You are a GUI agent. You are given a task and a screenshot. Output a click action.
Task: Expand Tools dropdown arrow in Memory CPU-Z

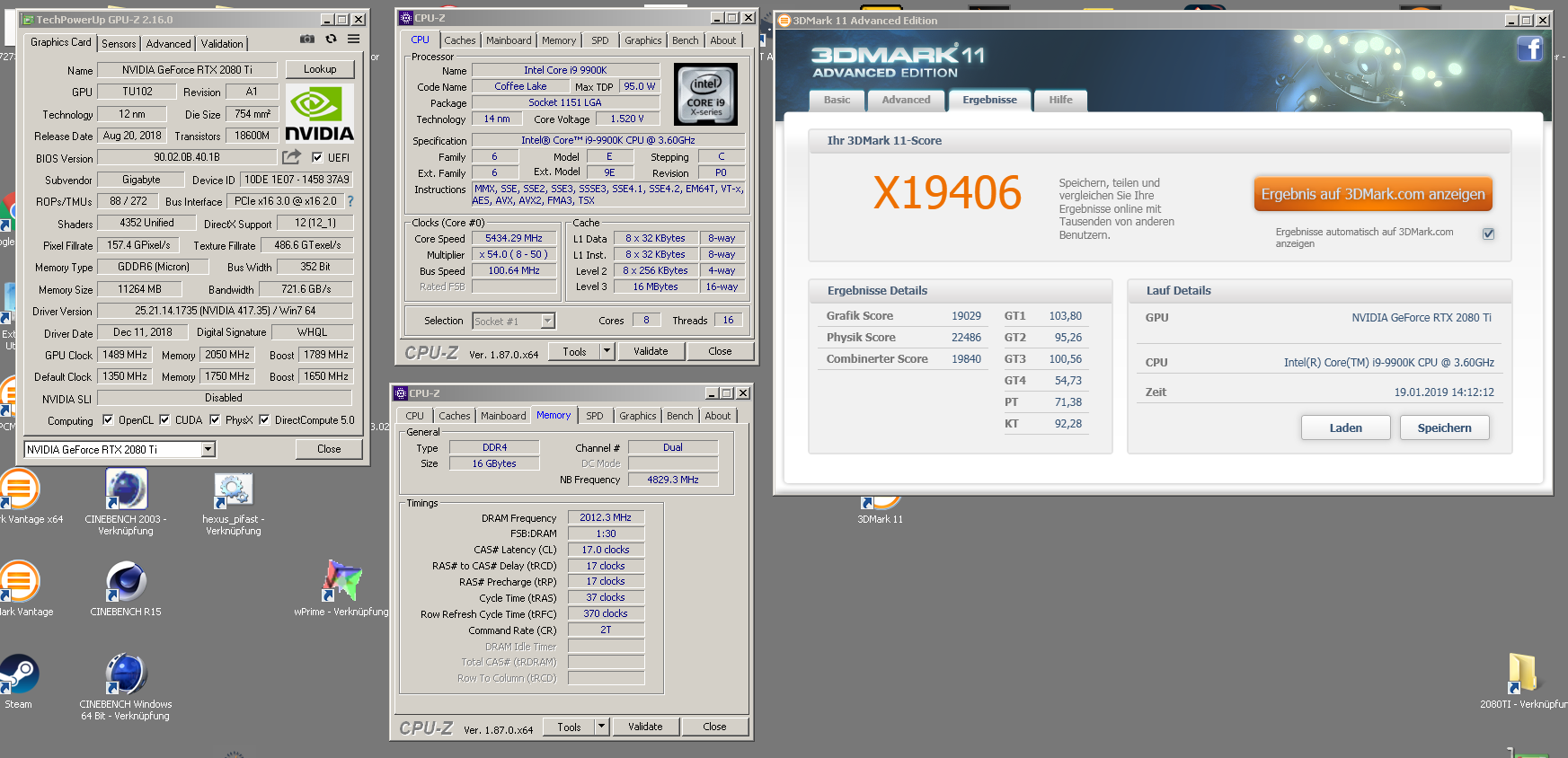tap(601, 727)
